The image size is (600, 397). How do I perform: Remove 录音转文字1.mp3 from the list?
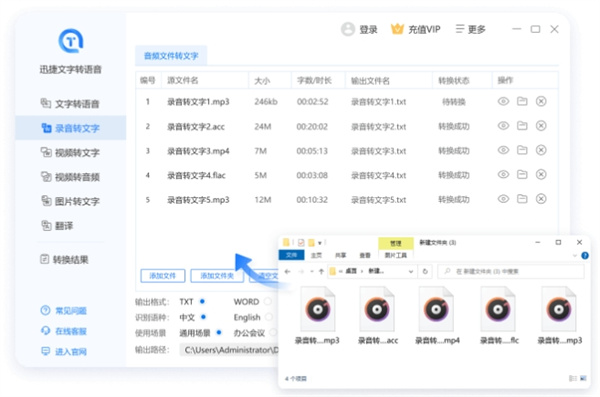[x=541, y=101]
